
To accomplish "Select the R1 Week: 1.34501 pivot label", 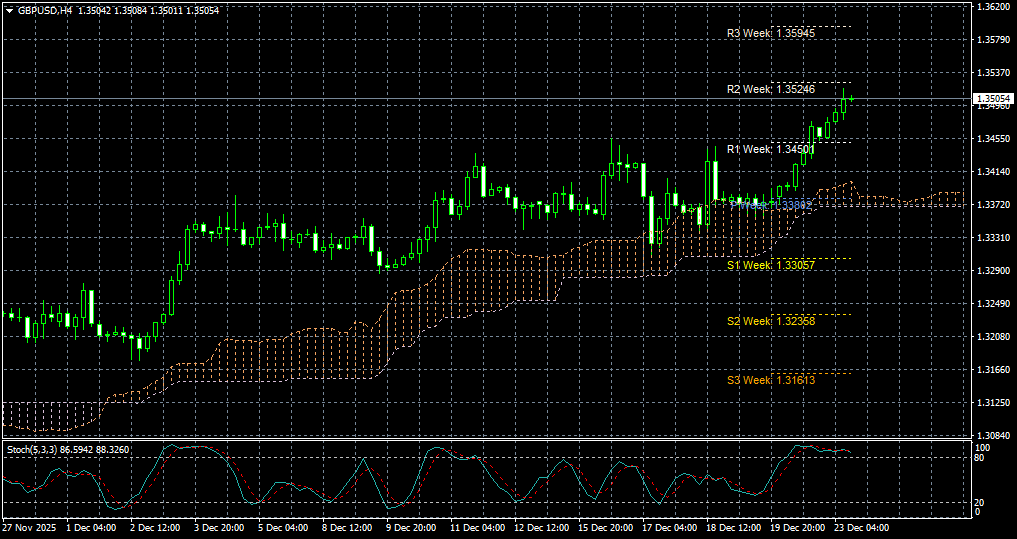I will 771,149.
